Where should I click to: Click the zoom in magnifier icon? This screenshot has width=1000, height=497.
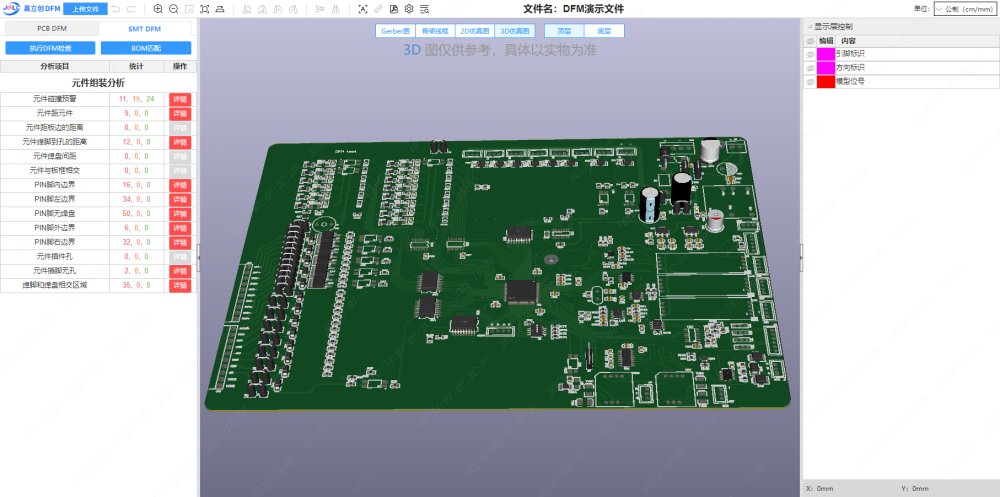tap(158, 9)
